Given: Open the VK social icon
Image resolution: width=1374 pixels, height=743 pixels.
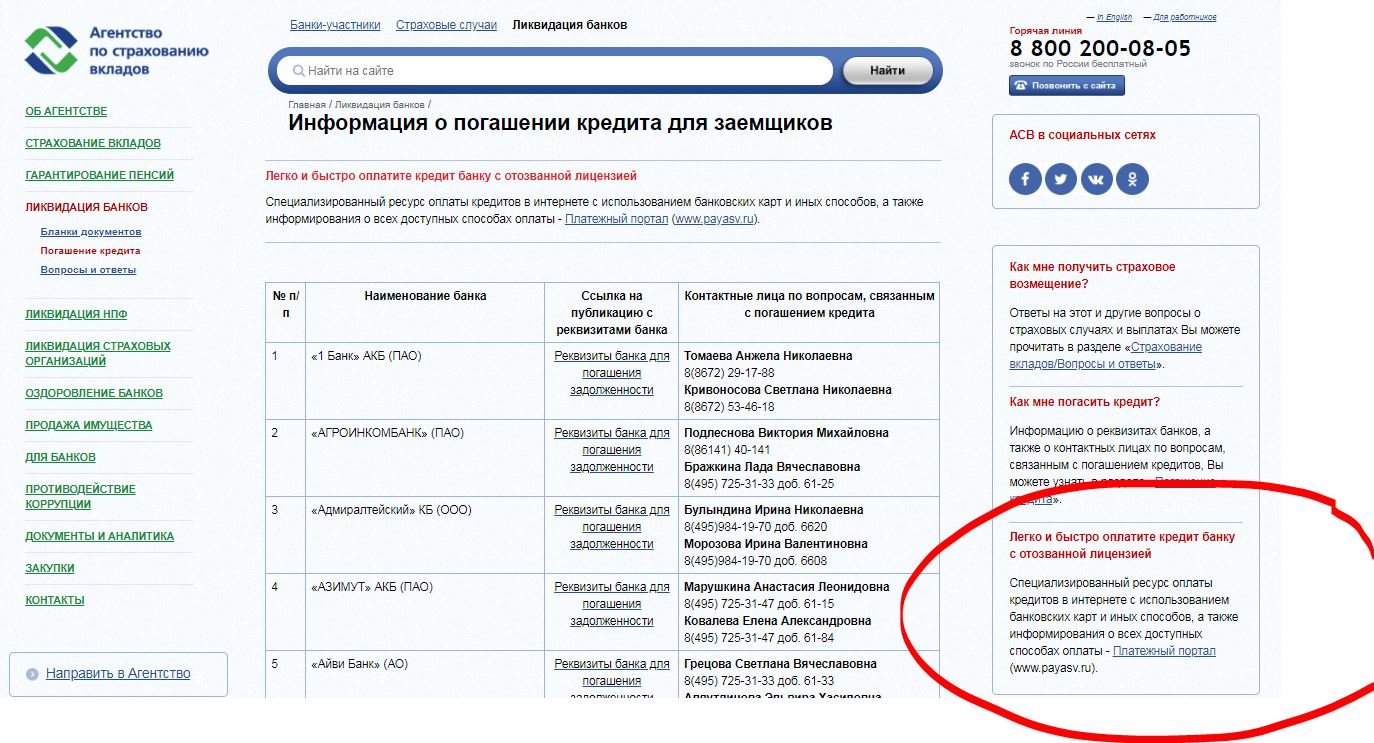Looking at the screenshot, I should click(x=1097, y=180).
